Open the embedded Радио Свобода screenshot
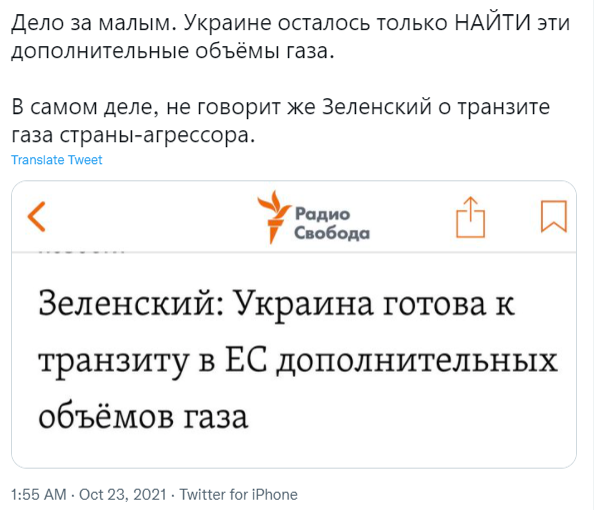Image resolution: width=600 pixels, height=510 pixels. click(x=294, y=324)
